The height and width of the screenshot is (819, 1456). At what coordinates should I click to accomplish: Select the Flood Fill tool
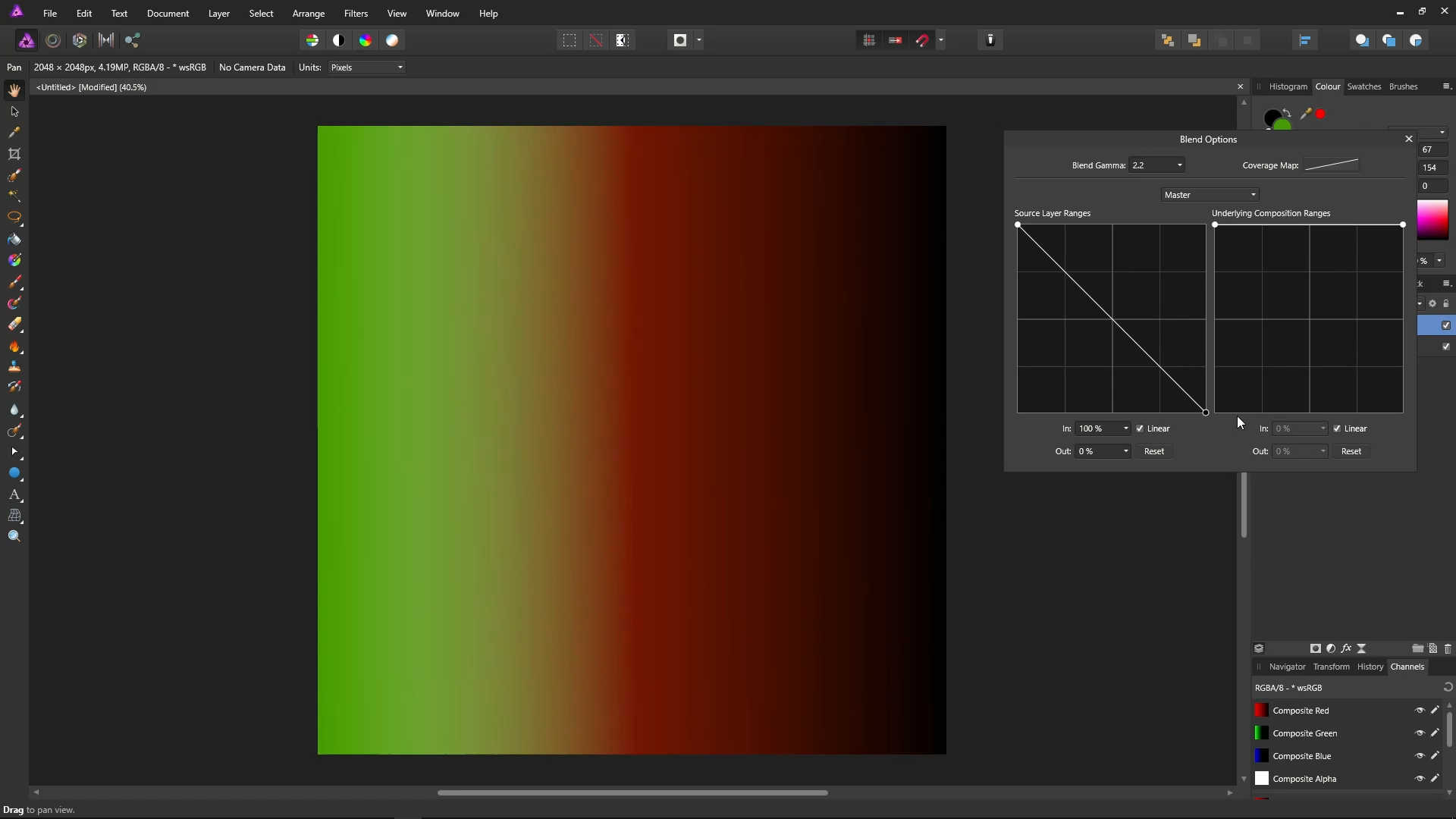point(14,239)
